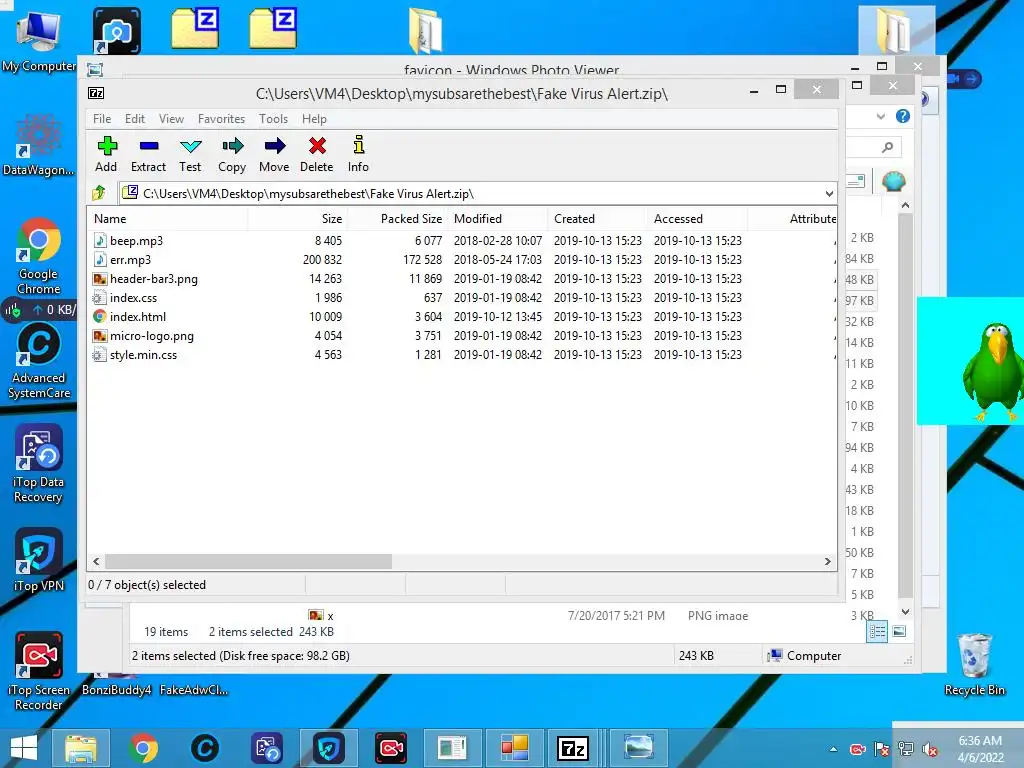1024x768 pixels.
Task: Choose the Move toolbar icon
Action: pyautogui.click(x=274, y=154)
